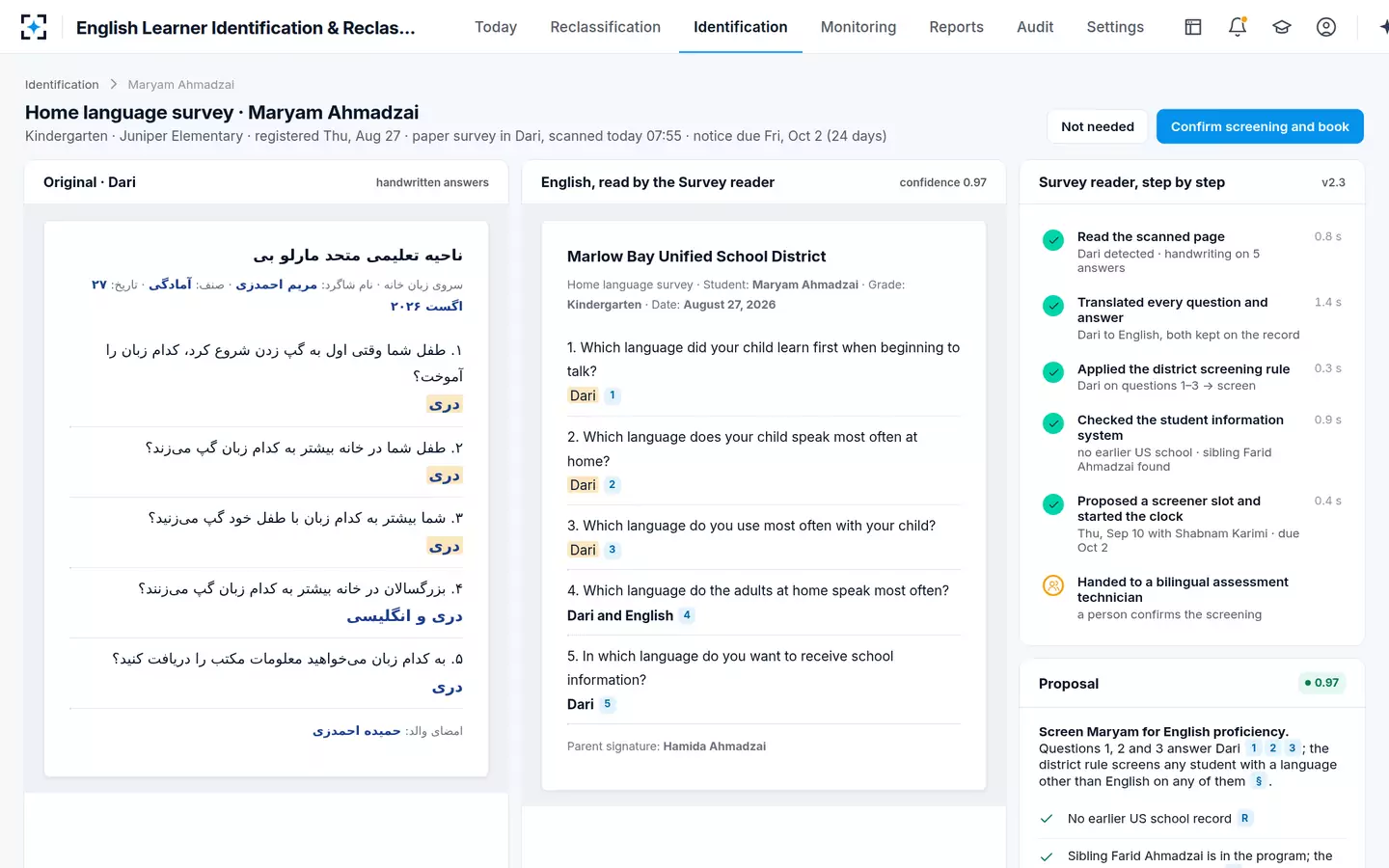Click the breadcrumb chevron after Identification
Image resolution: width=1389 pixels, height=868 pixels.
pos(113,85)
